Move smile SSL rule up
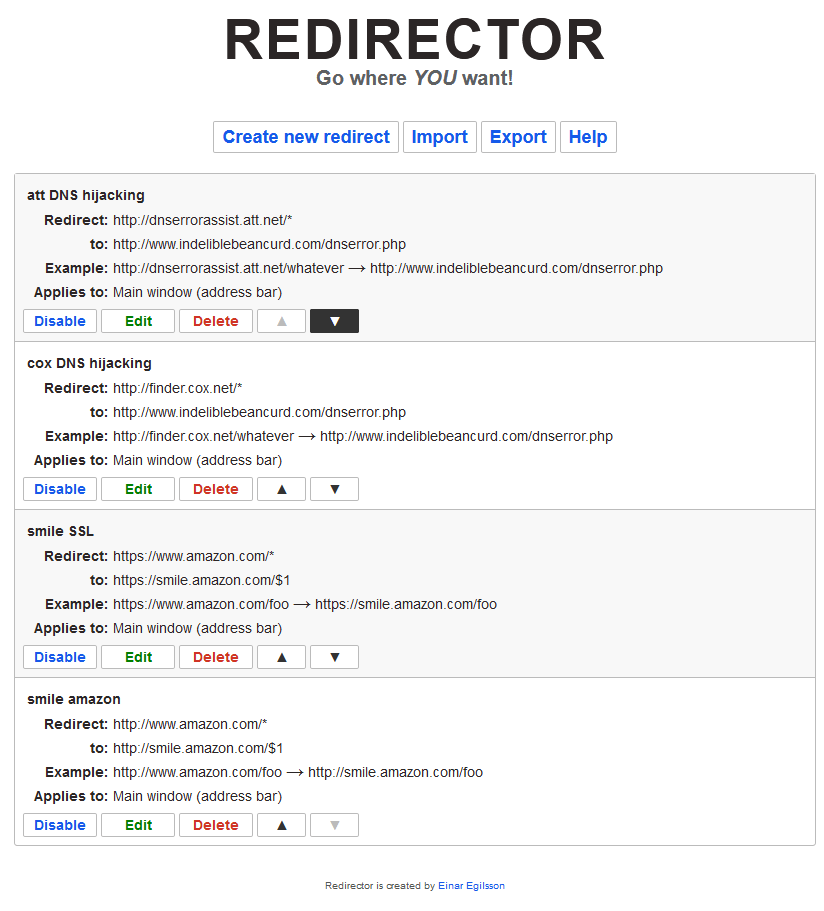The image size is (824, 911). (281, 656)
